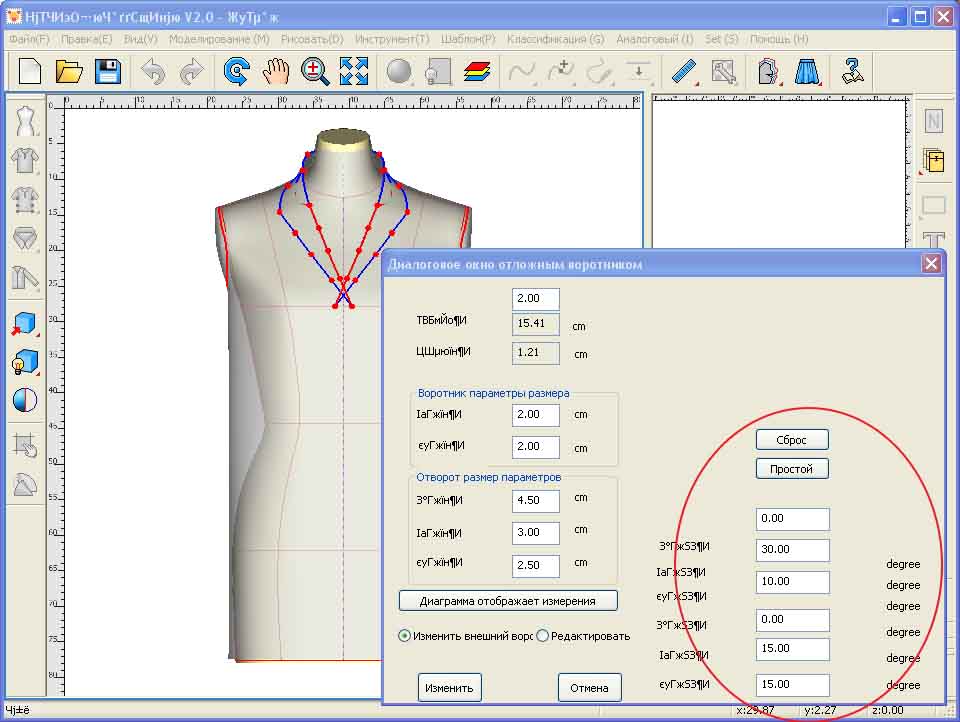Open the Моделирование (M) menu

tap(219, 39)
